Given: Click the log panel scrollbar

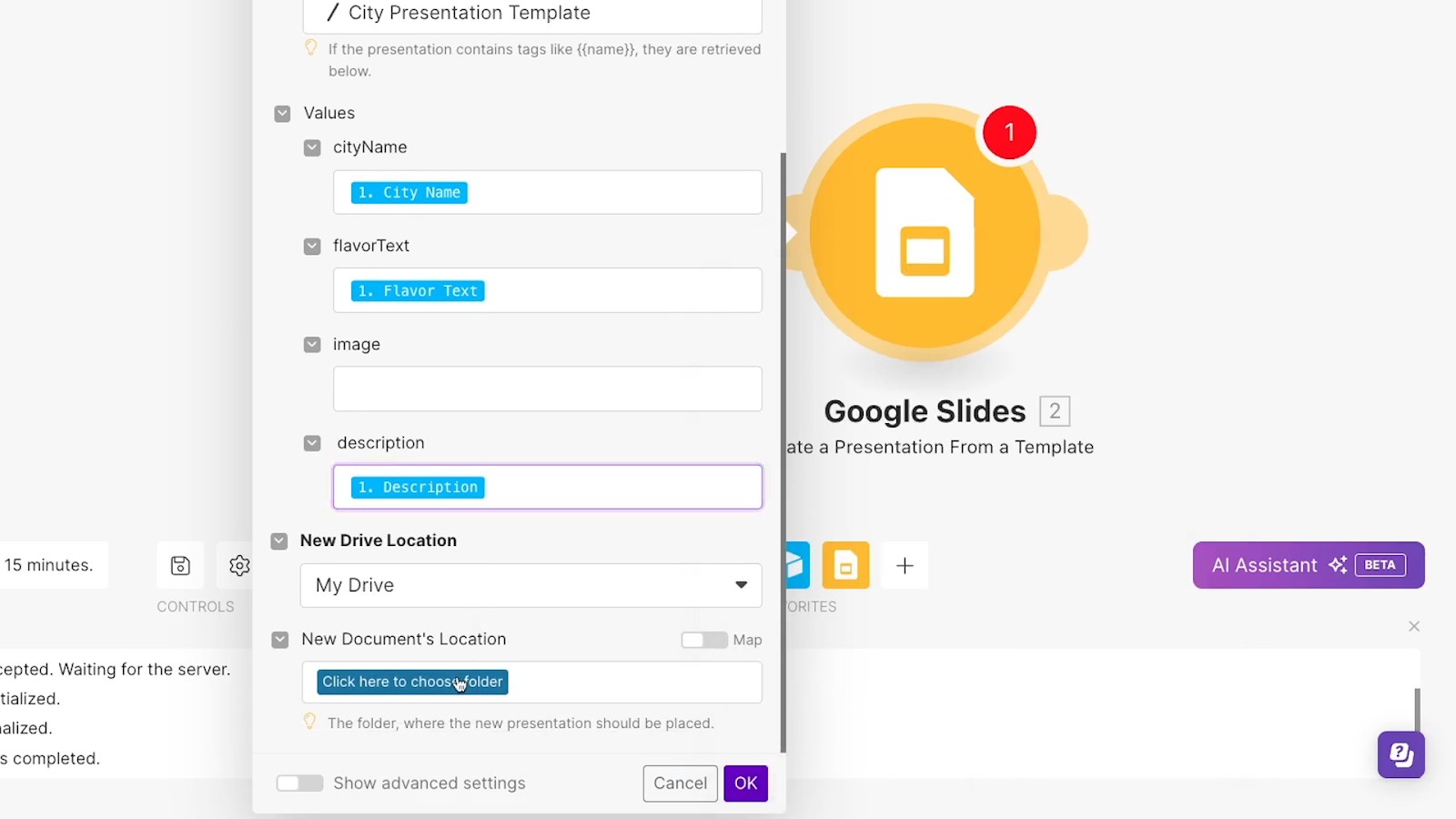Looking at the screenshot, I should click(1417, 710).
